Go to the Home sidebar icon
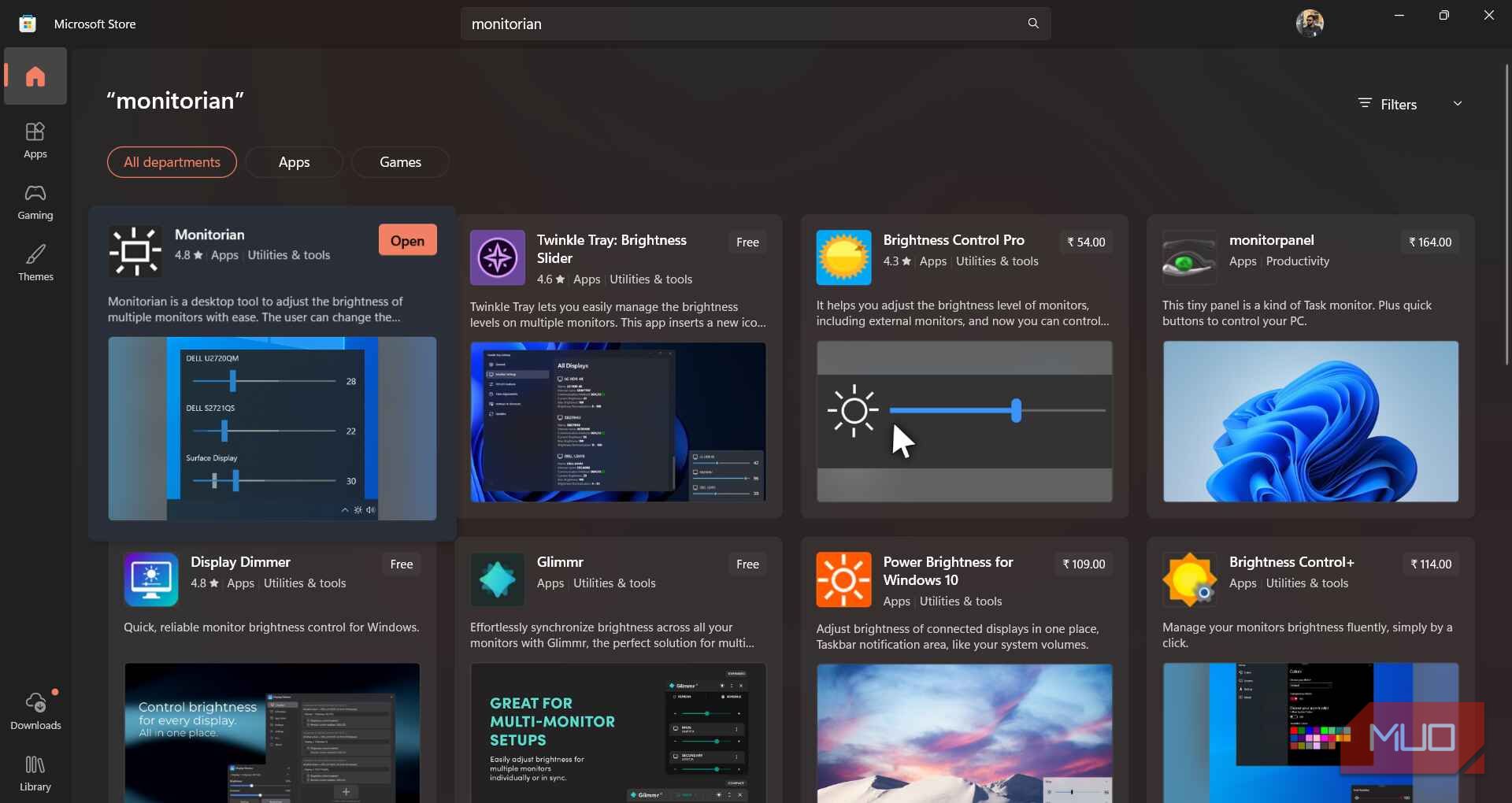The height and width of the screenshot is (803, 1512). [x=35, y=76]
